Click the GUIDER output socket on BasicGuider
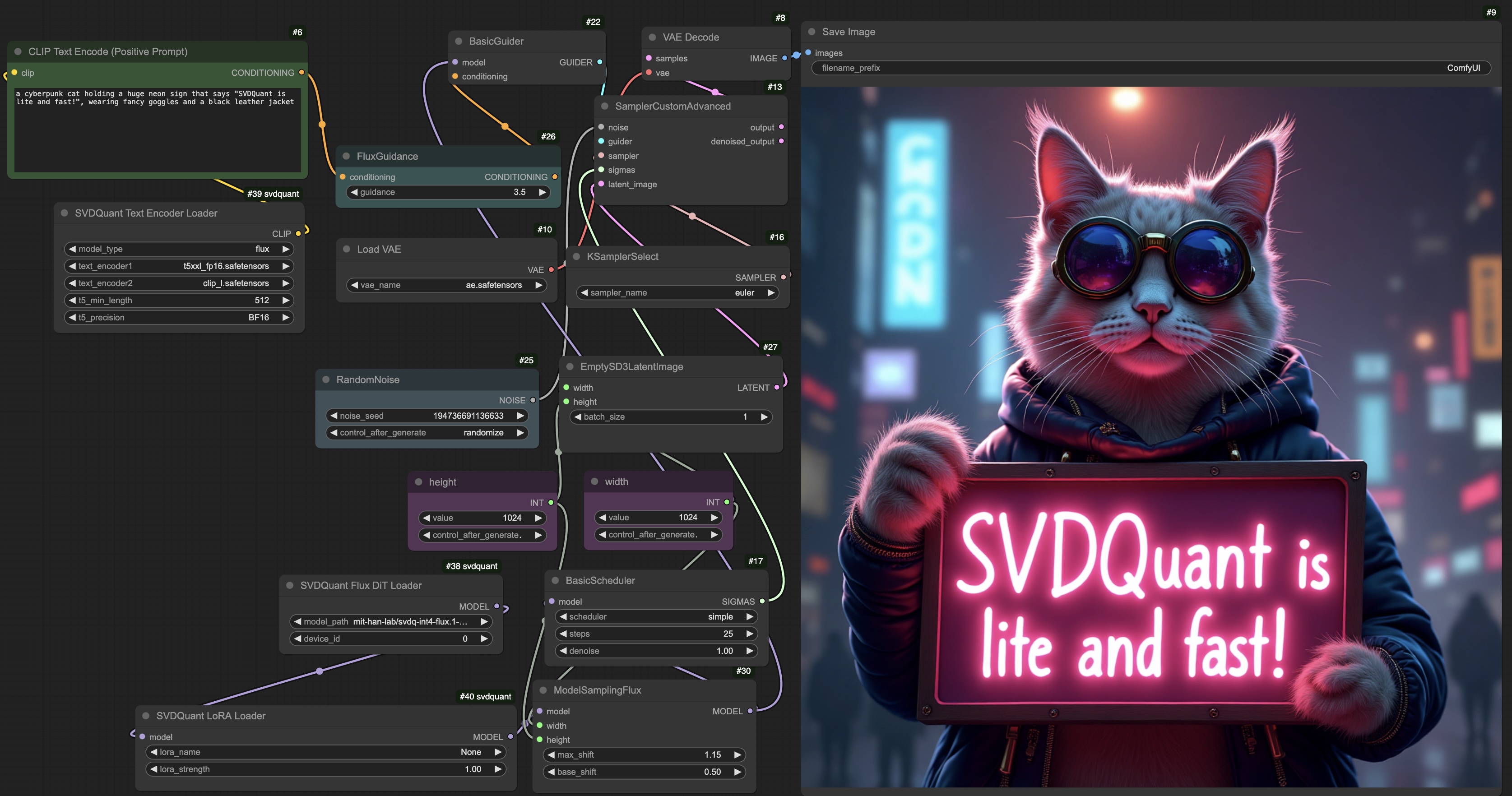Image resolution: width=1512 pixels, height=796 pixels. 599,62
